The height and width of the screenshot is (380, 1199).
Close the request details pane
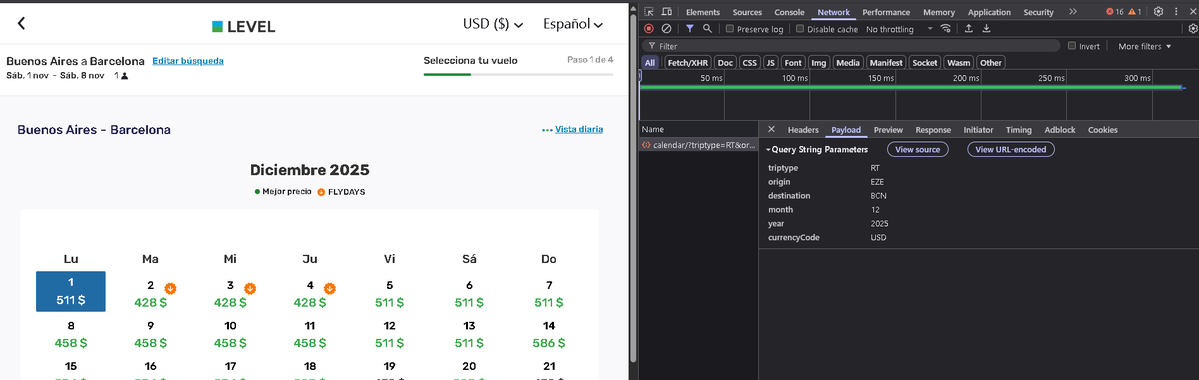pos(771,130)
